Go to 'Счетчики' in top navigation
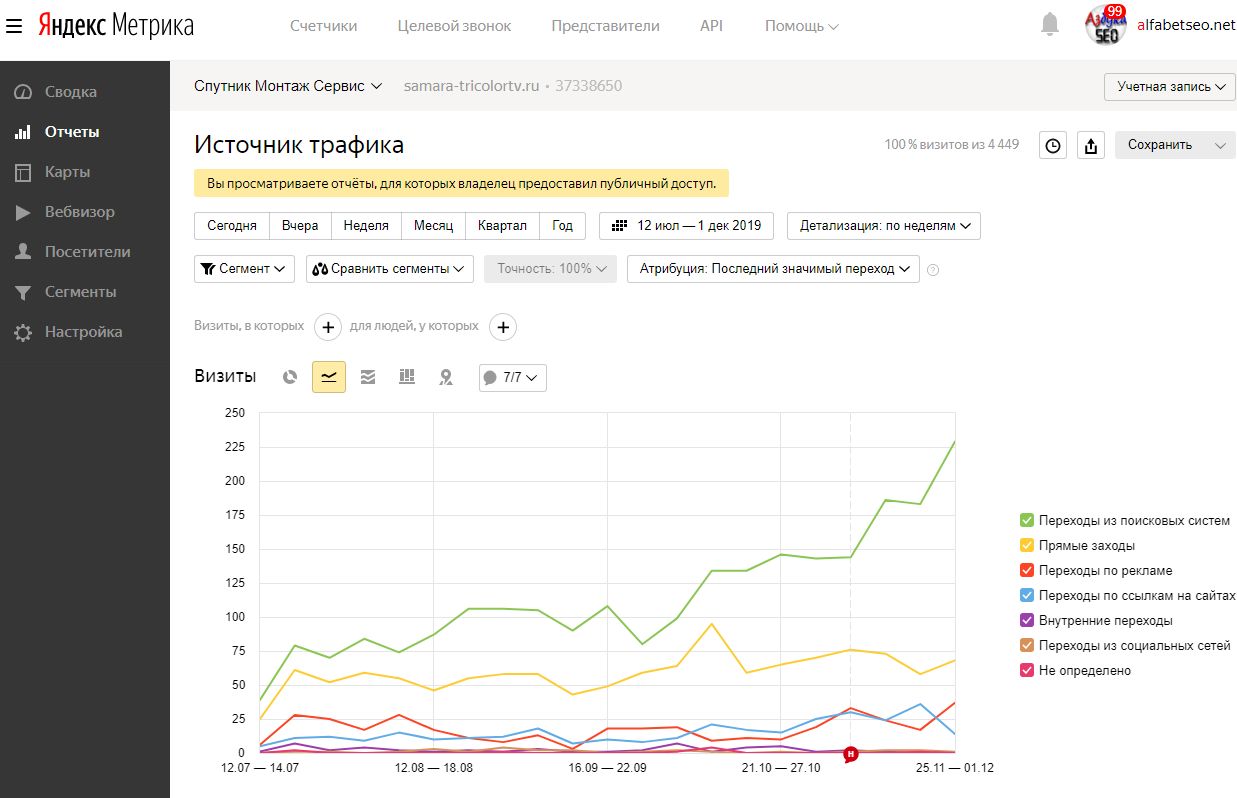Screen dimensions: 1237x798 click(323, 26)
